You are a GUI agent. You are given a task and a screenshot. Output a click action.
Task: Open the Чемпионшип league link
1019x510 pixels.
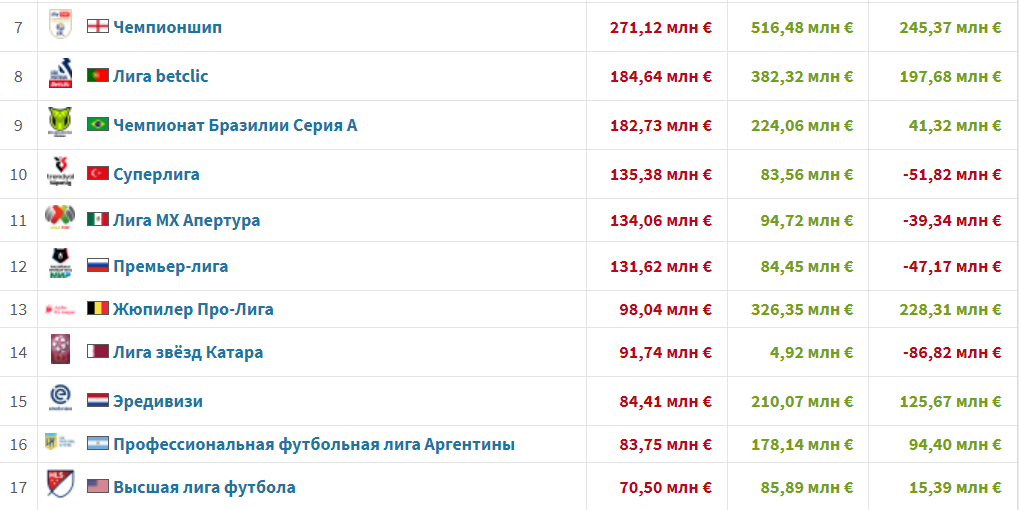pyautogui.click(x=167, y=27)
